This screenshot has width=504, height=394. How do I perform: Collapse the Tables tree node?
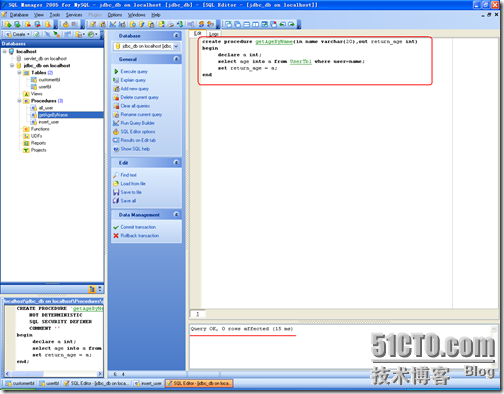19,73
